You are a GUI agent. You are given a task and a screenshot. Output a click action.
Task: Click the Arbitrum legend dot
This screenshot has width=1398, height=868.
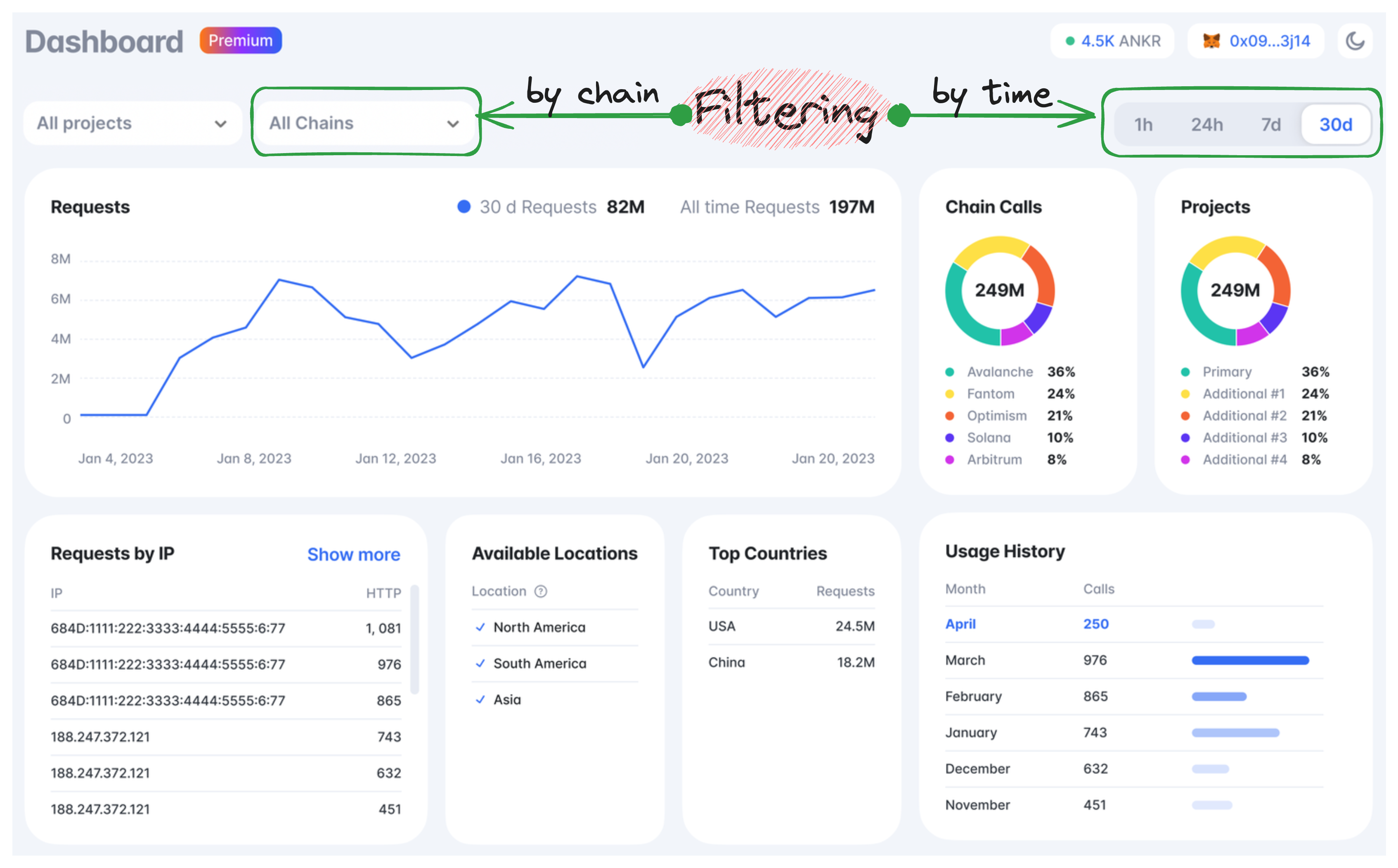950,459
